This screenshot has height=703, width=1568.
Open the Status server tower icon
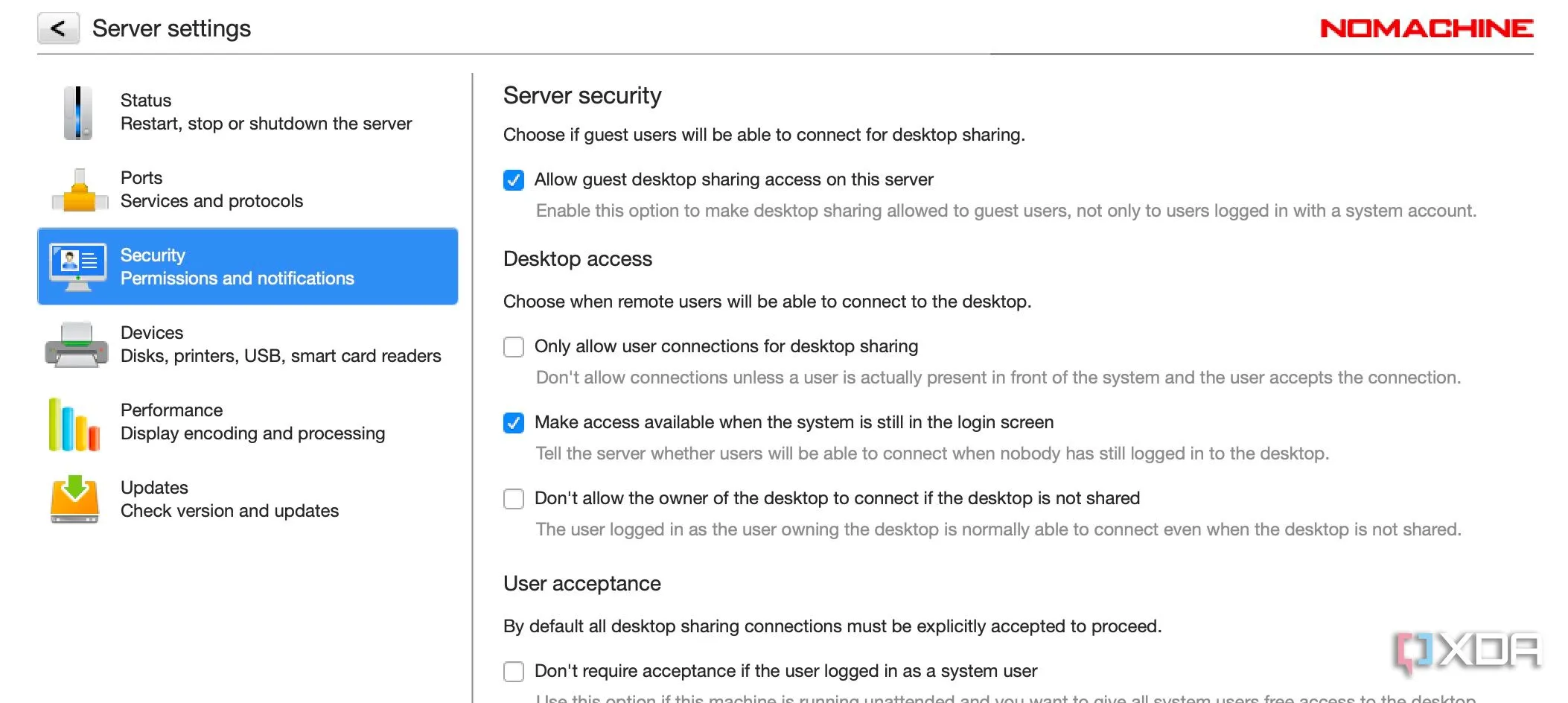77,113
